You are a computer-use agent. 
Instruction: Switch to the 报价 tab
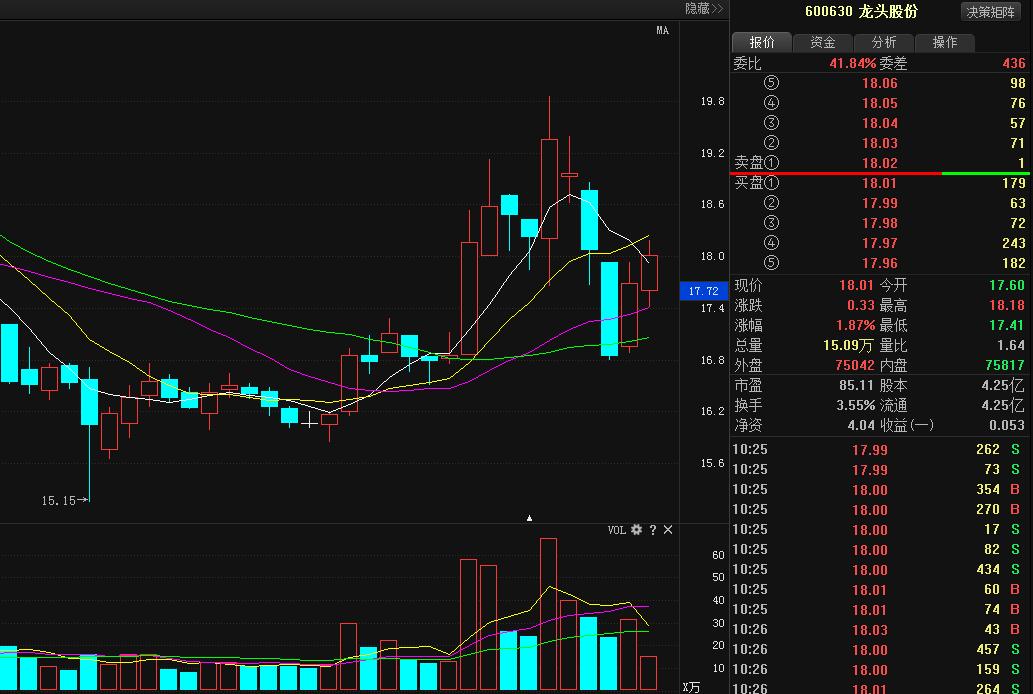(762, 42)
